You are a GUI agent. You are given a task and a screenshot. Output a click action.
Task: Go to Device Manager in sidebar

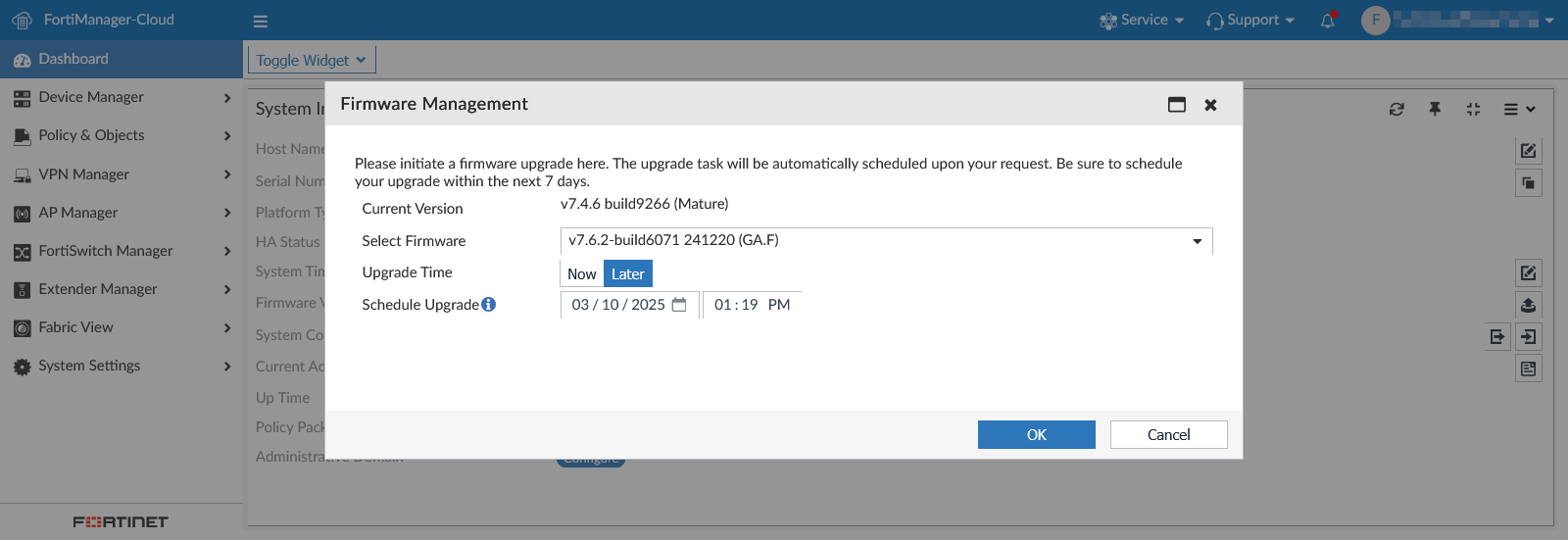[x=91, y=97]
